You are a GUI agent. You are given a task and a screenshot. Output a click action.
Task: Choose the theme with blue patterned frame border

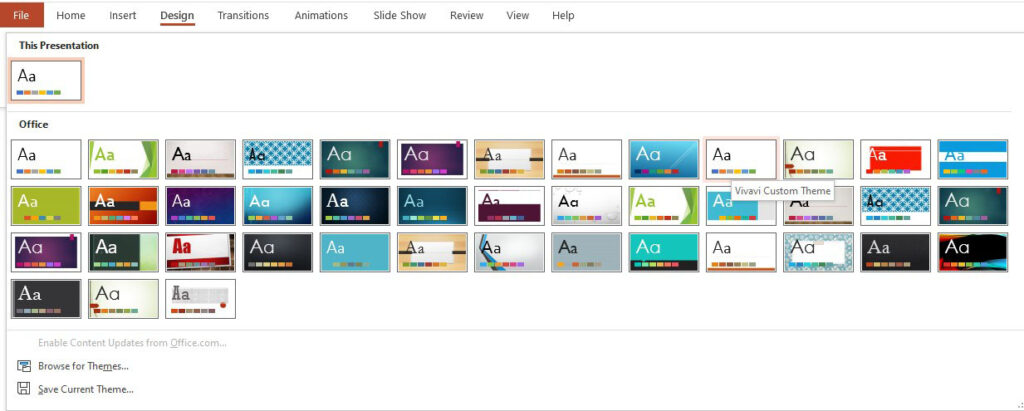click(x=818, y=252)
